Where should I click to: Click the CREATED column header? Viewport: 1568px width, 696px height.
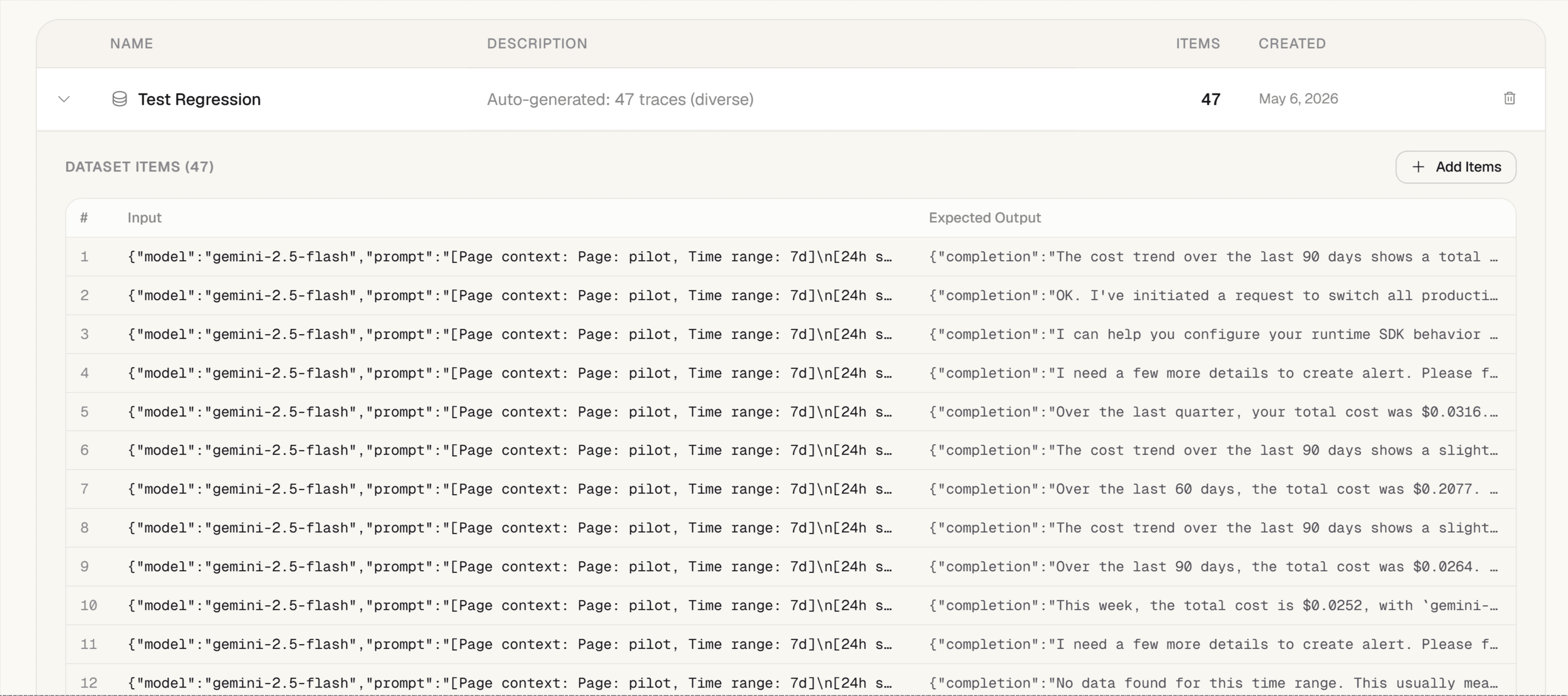1292,43
